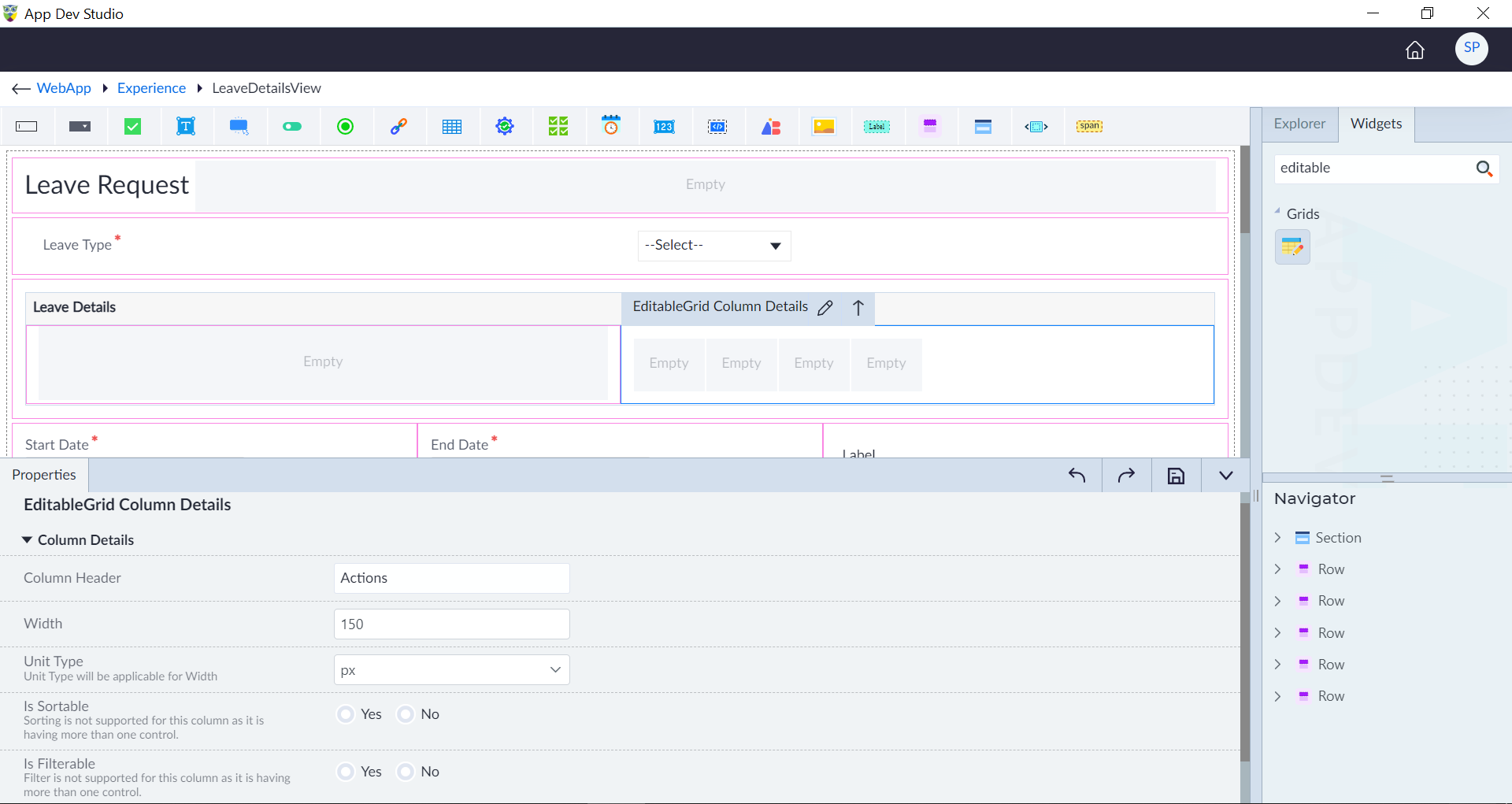The width and height of the screenshot is (1512, 804).
Task: Collapse the Properties panel with chevron
Action: (x=1226, y=476)
